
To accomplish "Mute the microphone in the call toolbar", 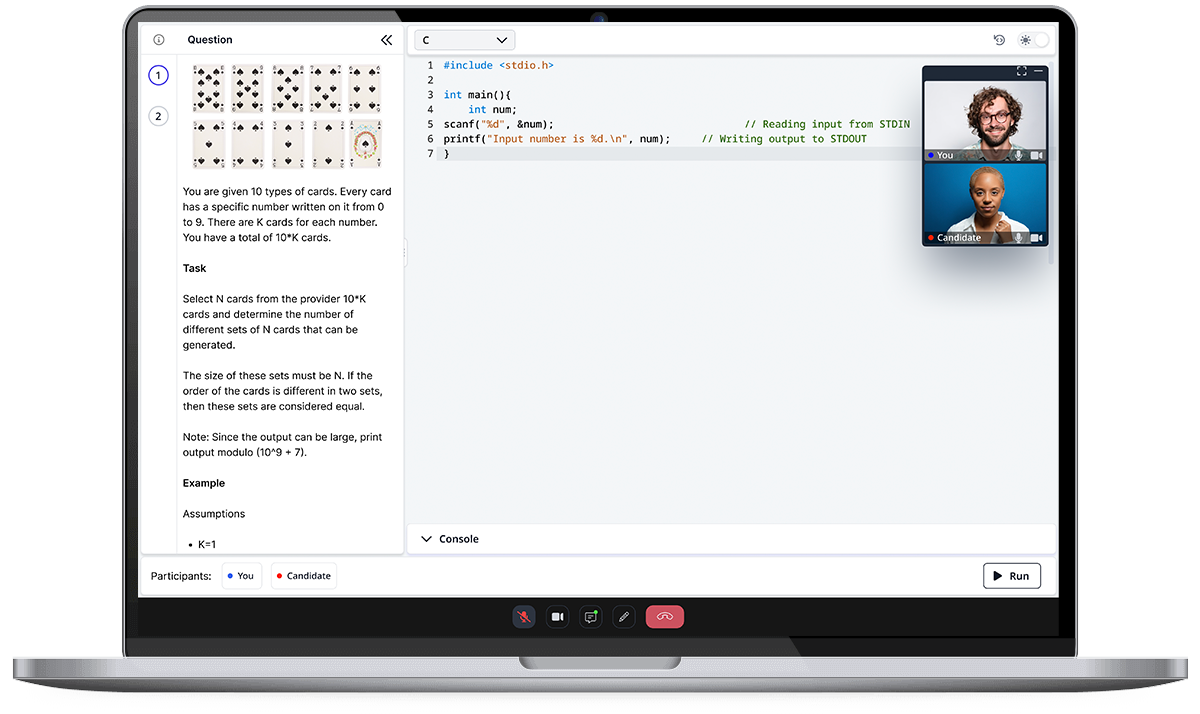I will click(524, 617).
